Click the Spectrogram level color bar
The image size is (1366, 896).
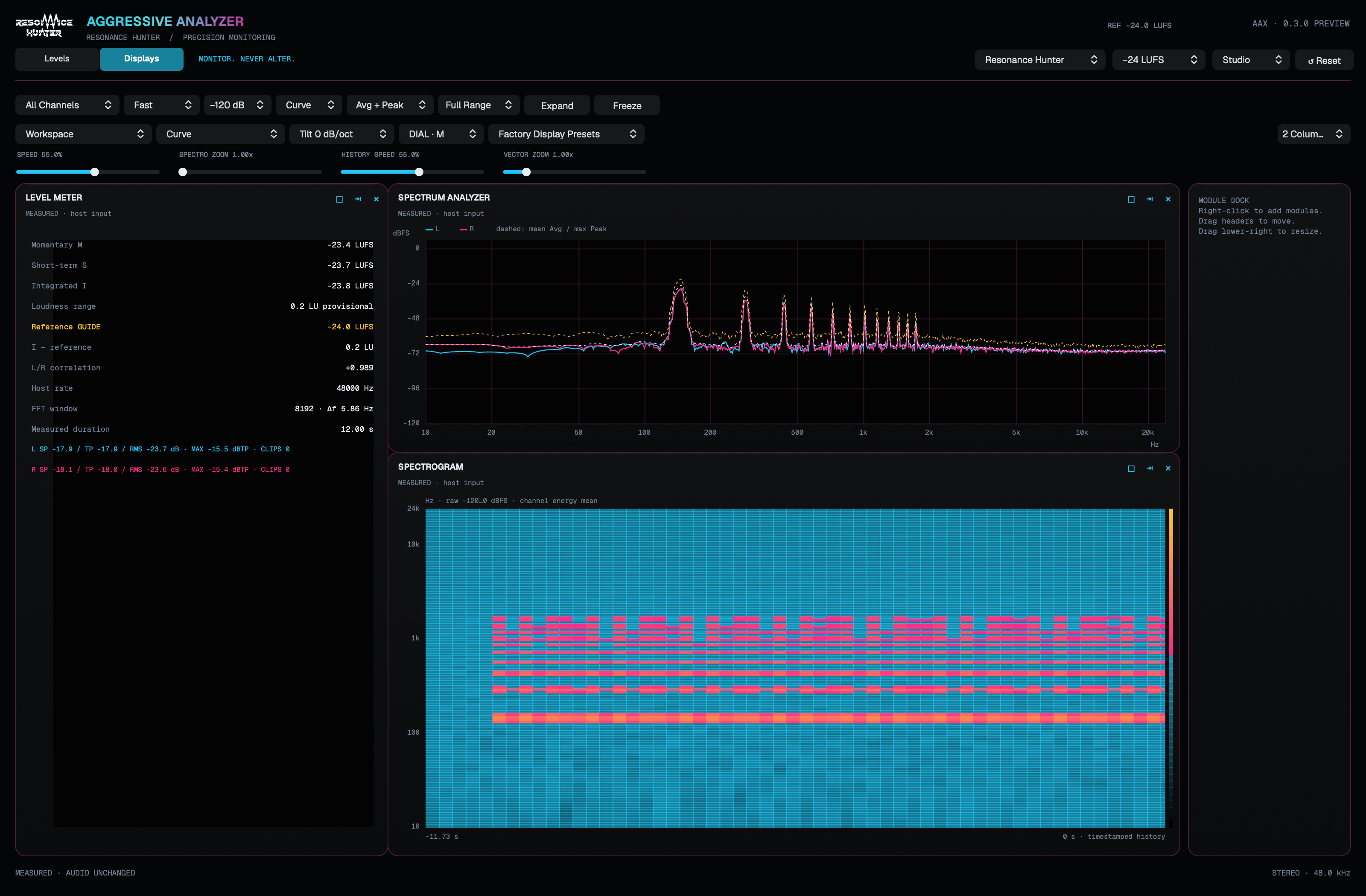tap(1170, 668)
